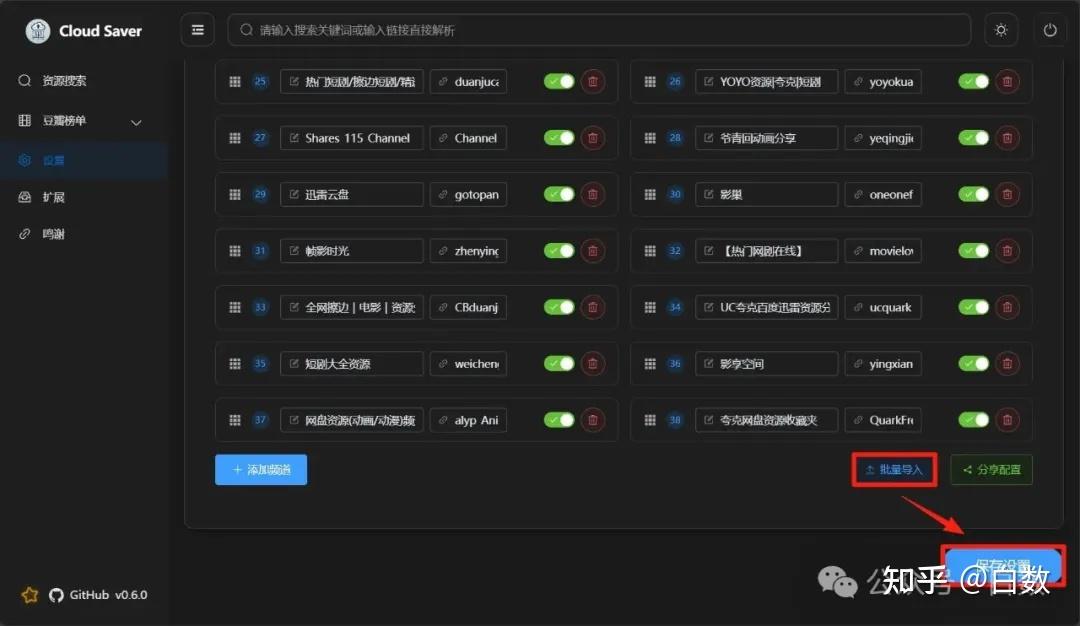Turn off the switch for channel 38 夸克网盘资源收藏夹
Screen dimensions: 1080x626
(972, 419)
